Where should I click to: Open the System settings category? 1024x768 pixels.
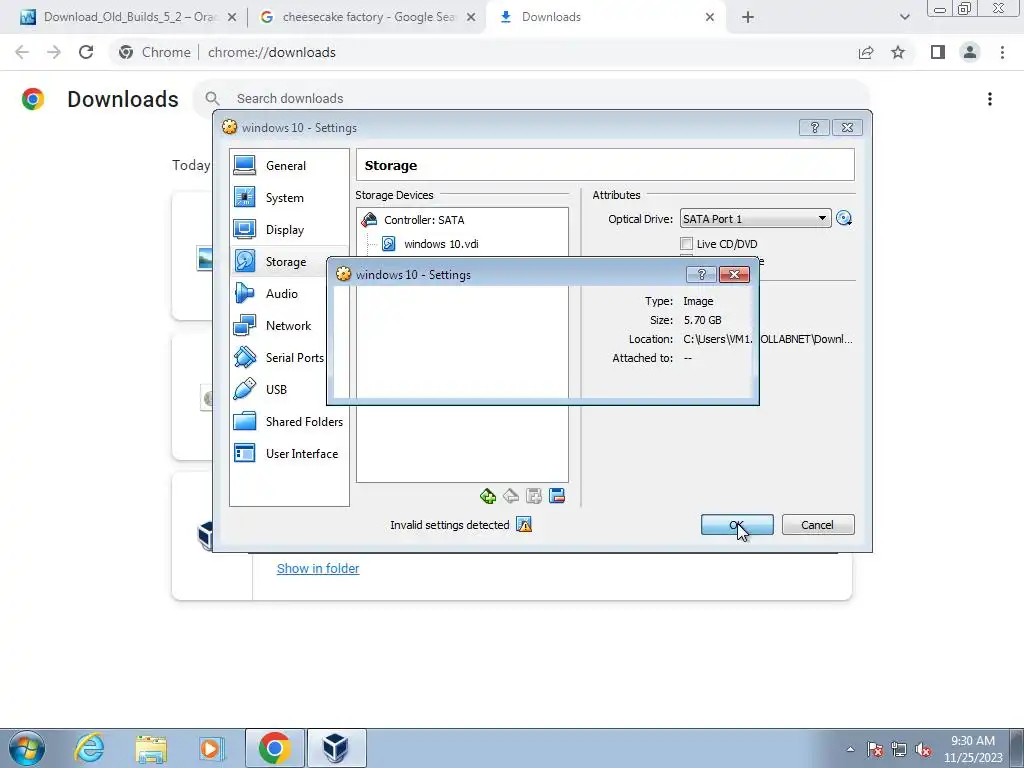(289, 198)
